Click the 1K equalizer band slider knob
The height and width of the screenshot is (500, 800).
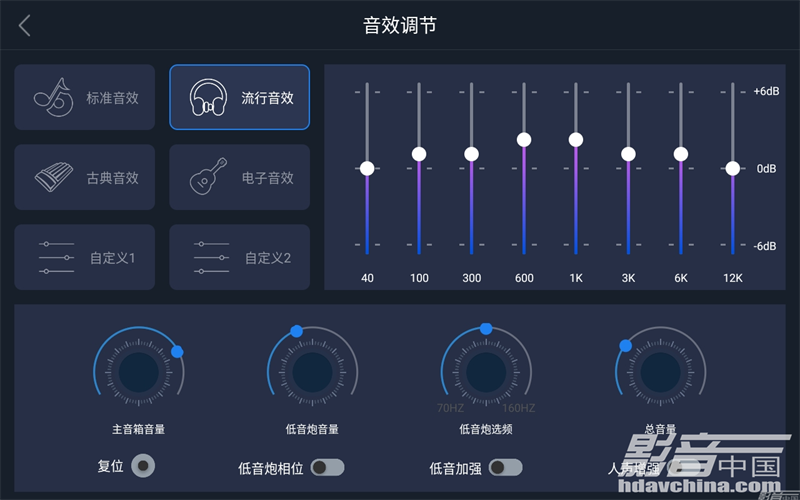(x=576, y=139)
